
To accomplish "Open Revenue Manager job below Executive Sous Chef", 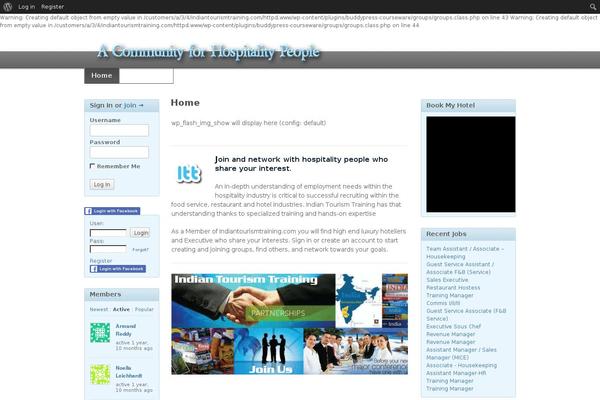I will (451, 334).
